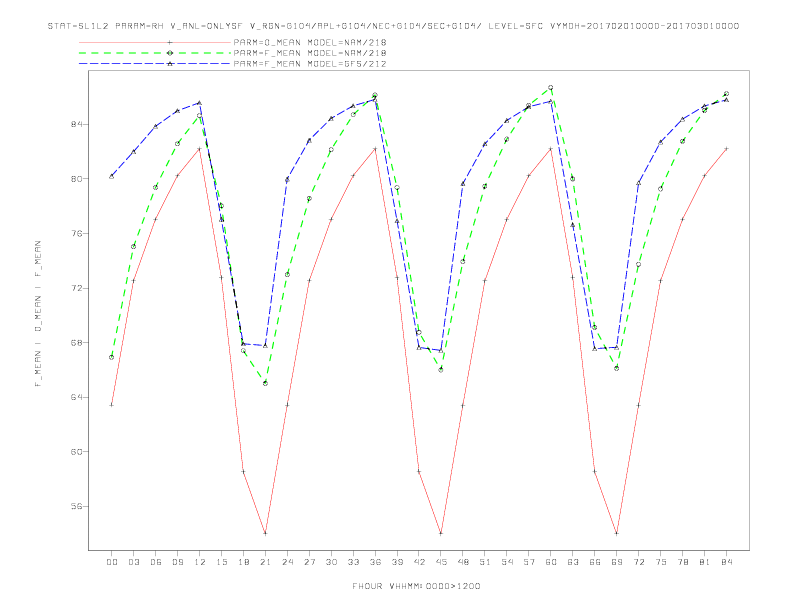Click x-axis tick label 69

617,562
